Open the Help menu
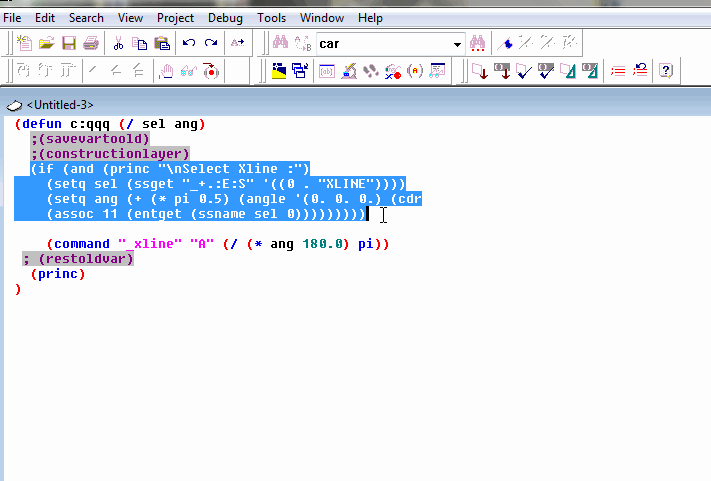Screen dimensions: 711x481 click(370, 18)
